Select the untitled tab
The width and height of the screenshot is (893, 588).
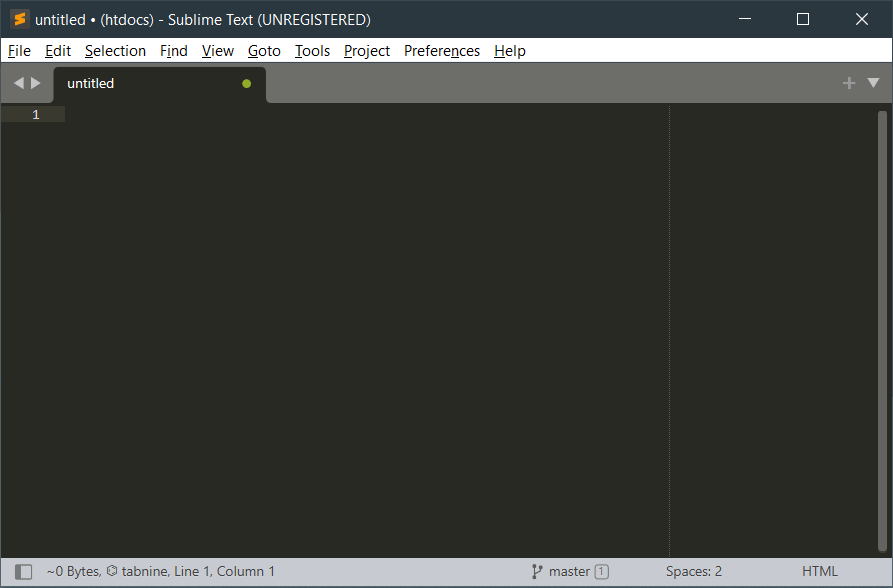tap(159, 84)
